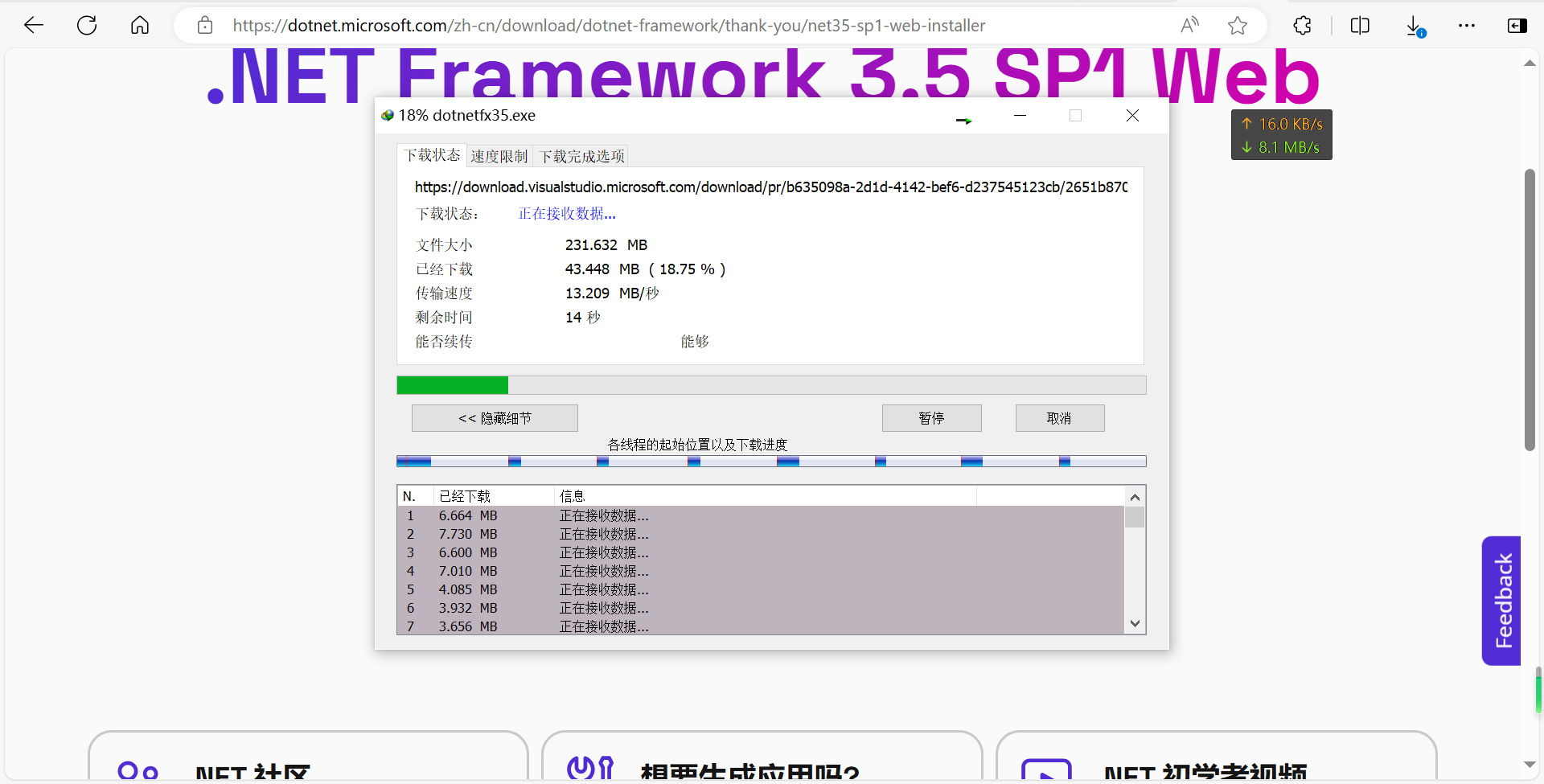Select thread row 3 with 6.600 MB

pos(761,552)
